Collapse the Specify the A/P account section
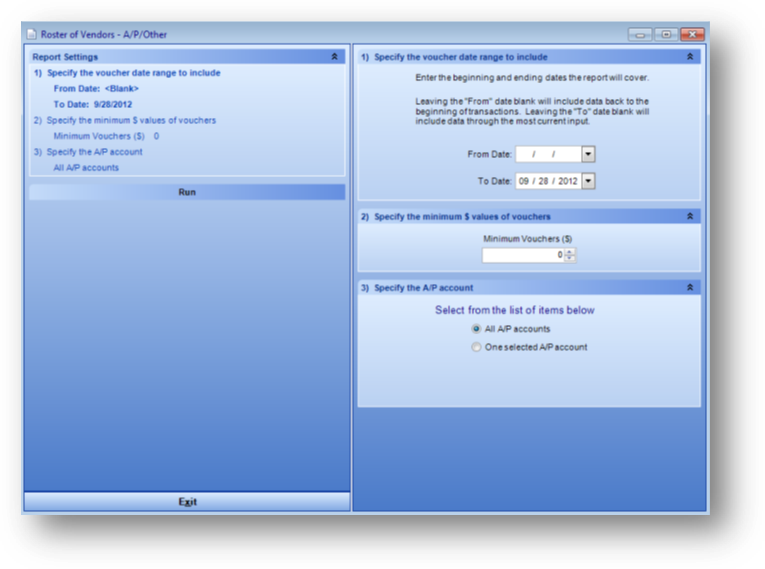 pos(690,287)
